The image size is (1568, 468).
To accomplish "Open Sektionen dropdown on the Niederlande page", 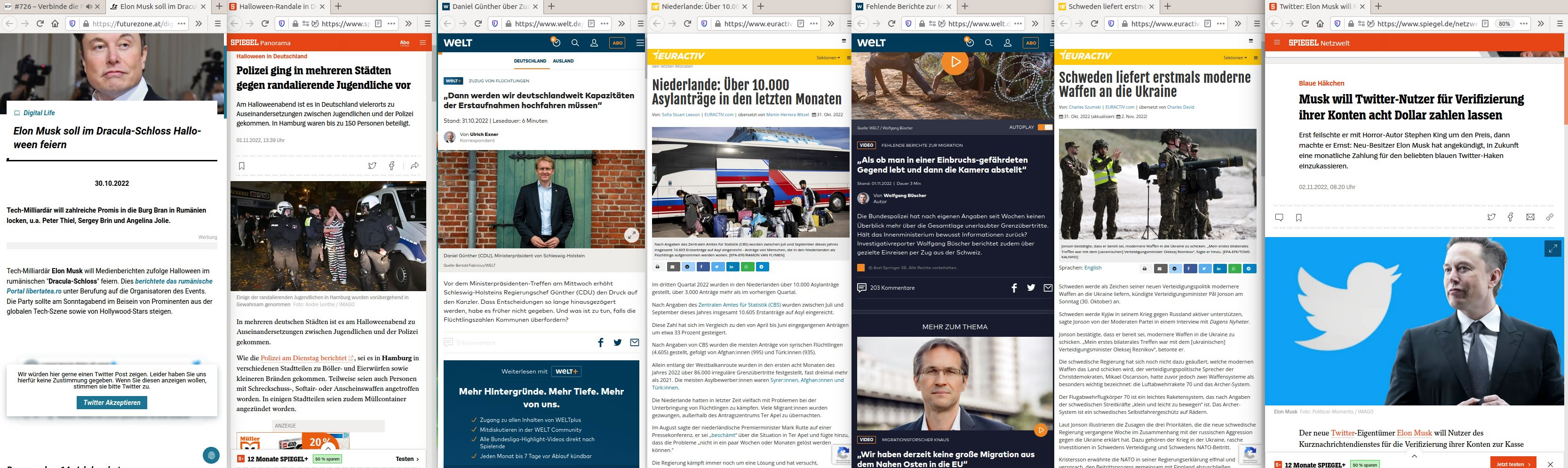I will tap(828, 58).
